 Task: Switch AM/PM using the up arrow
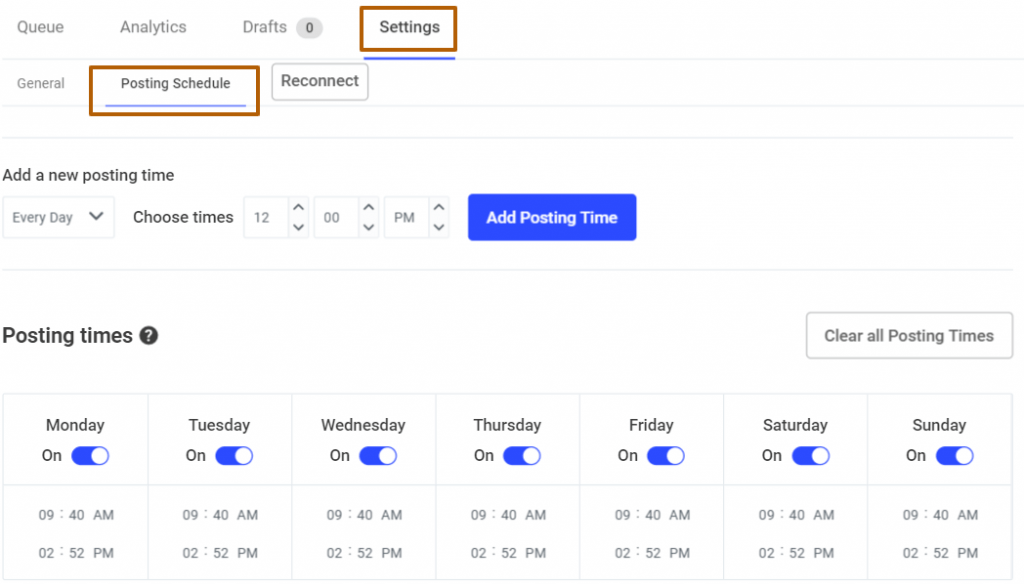pos(439,207)
